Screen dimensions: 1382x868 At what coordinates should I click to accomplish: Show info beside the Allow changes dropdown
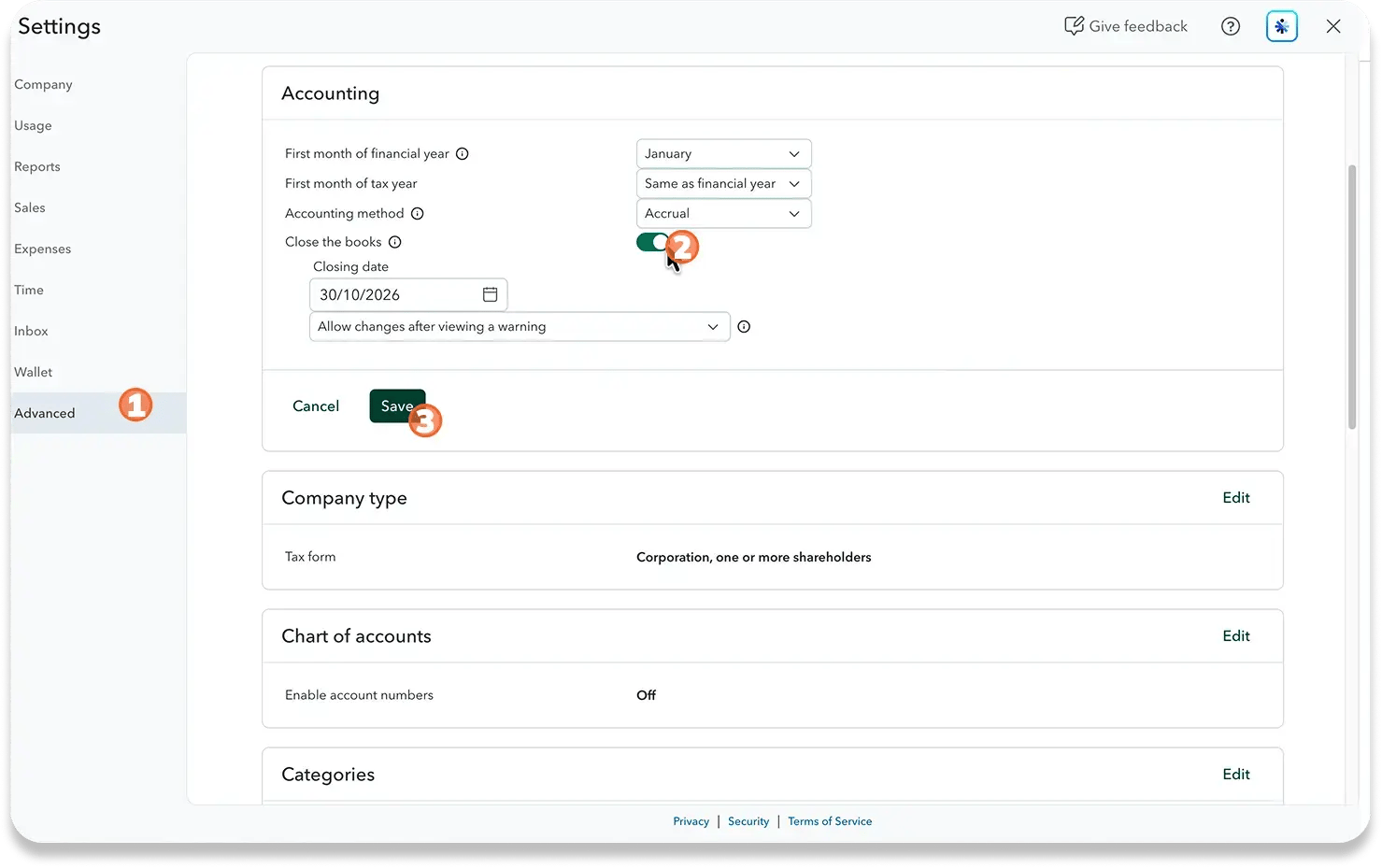[x=744, y=326]
